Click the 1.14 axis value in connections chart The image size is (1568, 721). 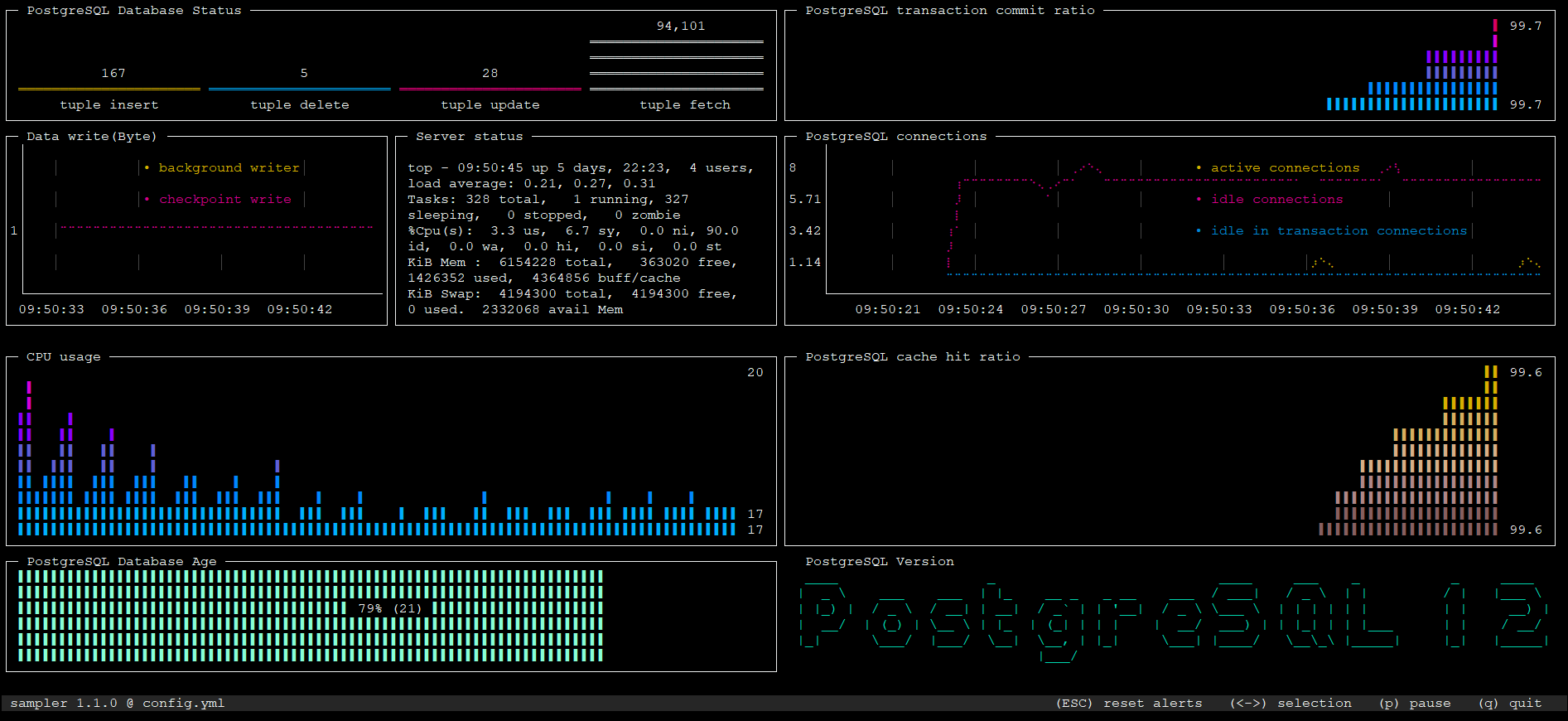[x=805, y=262]
